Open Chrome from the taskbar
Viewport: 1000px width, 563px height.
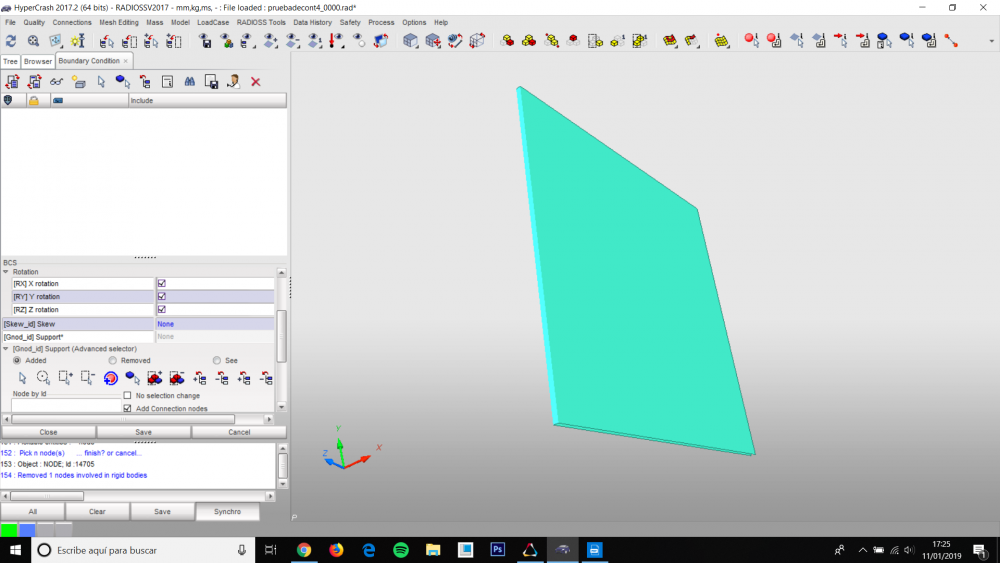click(x=304, y=550)
